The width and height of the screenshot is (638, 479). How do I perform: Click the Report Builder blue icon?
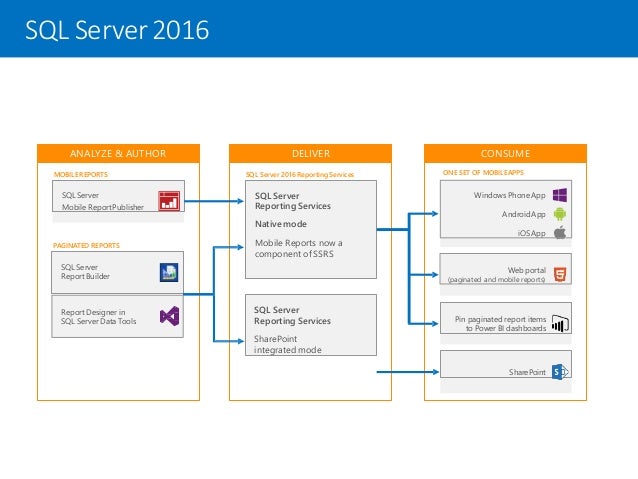pyautogui.click(x=169, y=273)
